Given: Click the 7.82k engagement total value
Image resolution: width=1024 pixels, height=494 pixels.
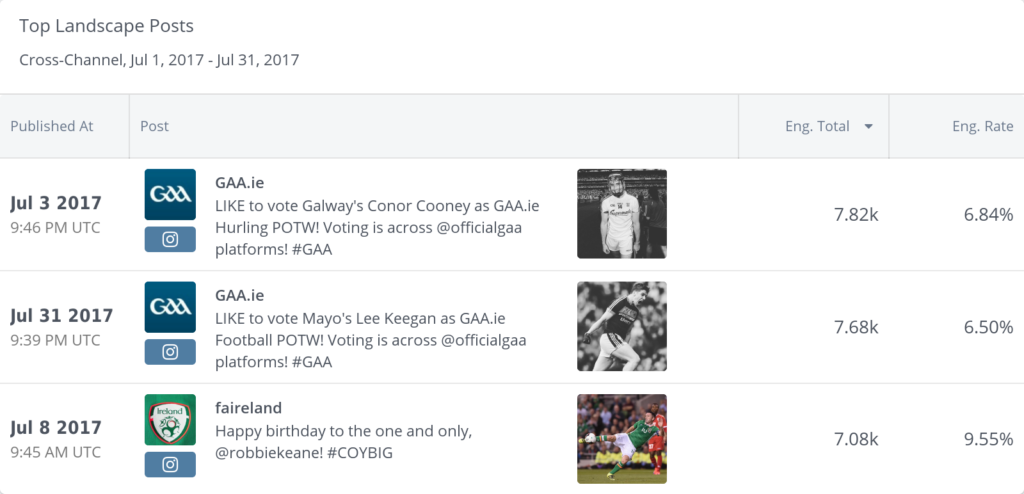Looking at the screenshot, I should (856, 214).
